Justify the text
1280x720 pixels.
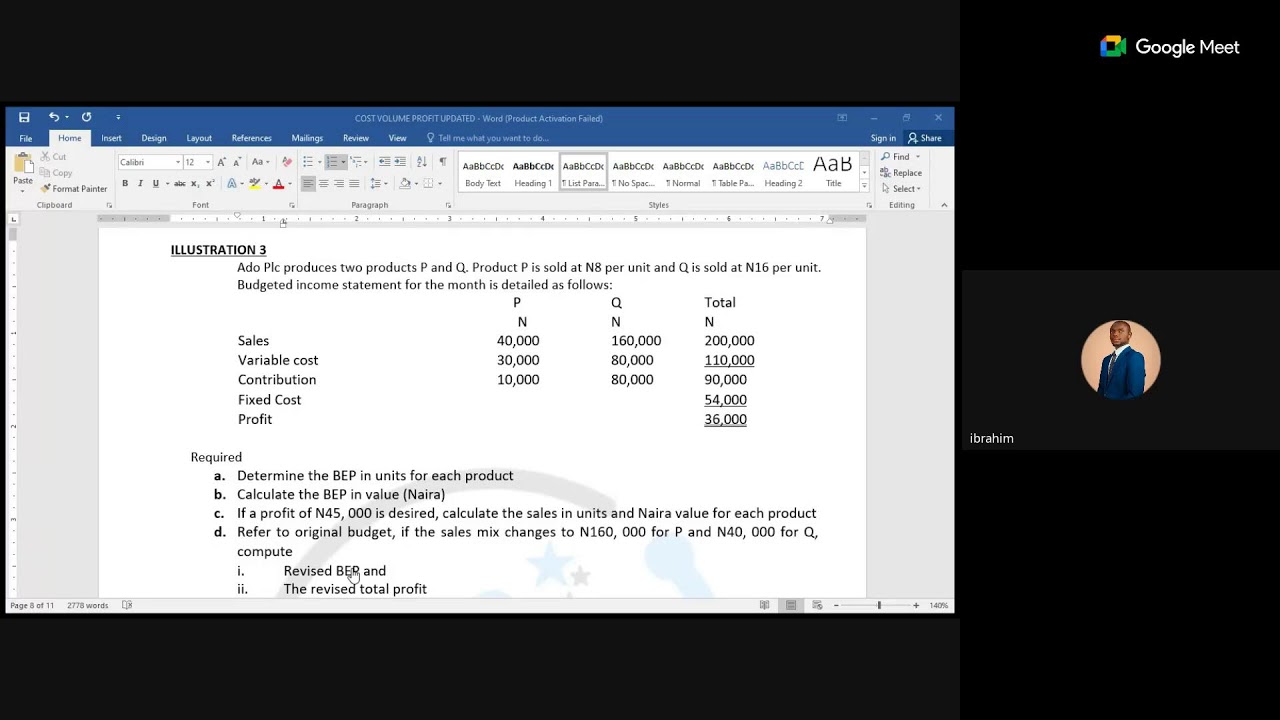pyautogui.click(x=354, y=184)
